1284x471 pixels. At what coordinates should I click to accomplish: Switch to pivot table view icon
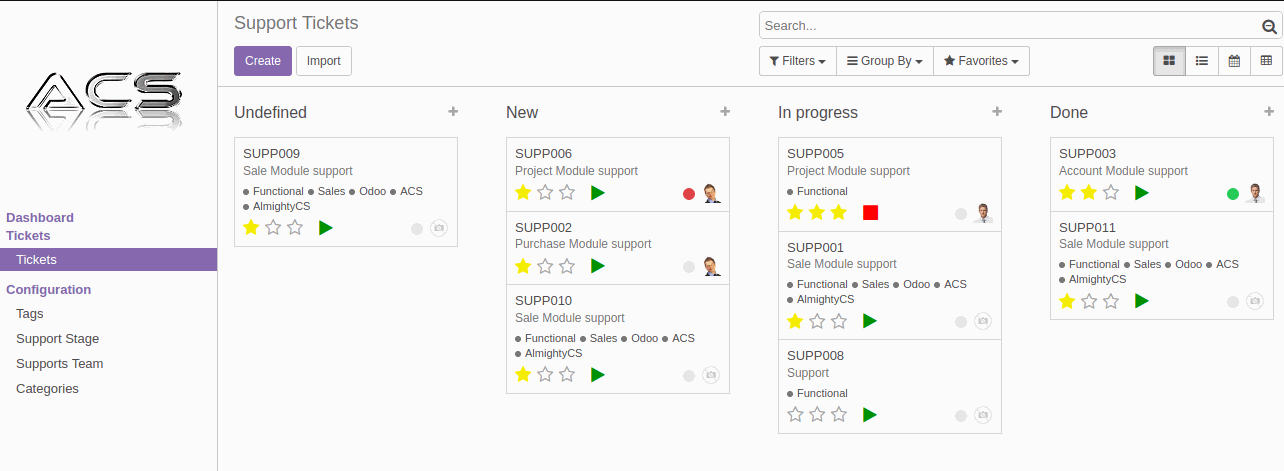tap(1266, 61)
